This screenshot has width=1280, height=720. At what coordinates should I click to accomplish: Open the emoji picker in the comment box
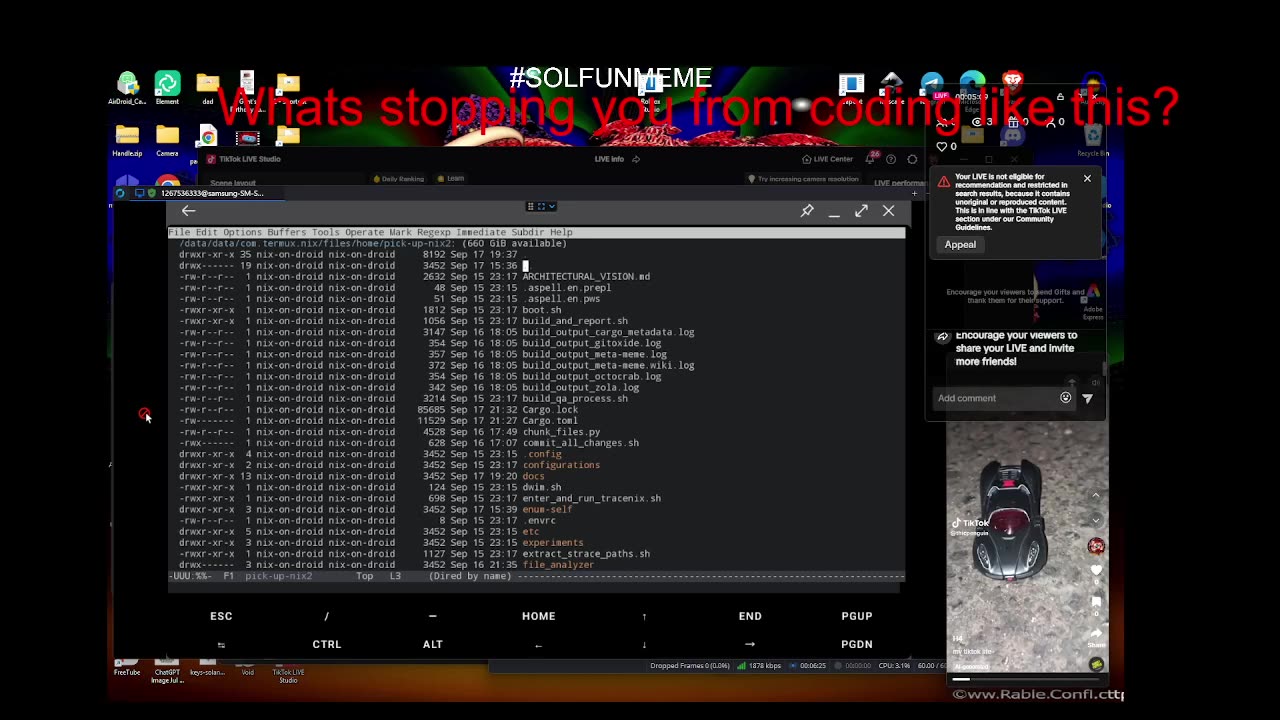[x=1066, y=398]
